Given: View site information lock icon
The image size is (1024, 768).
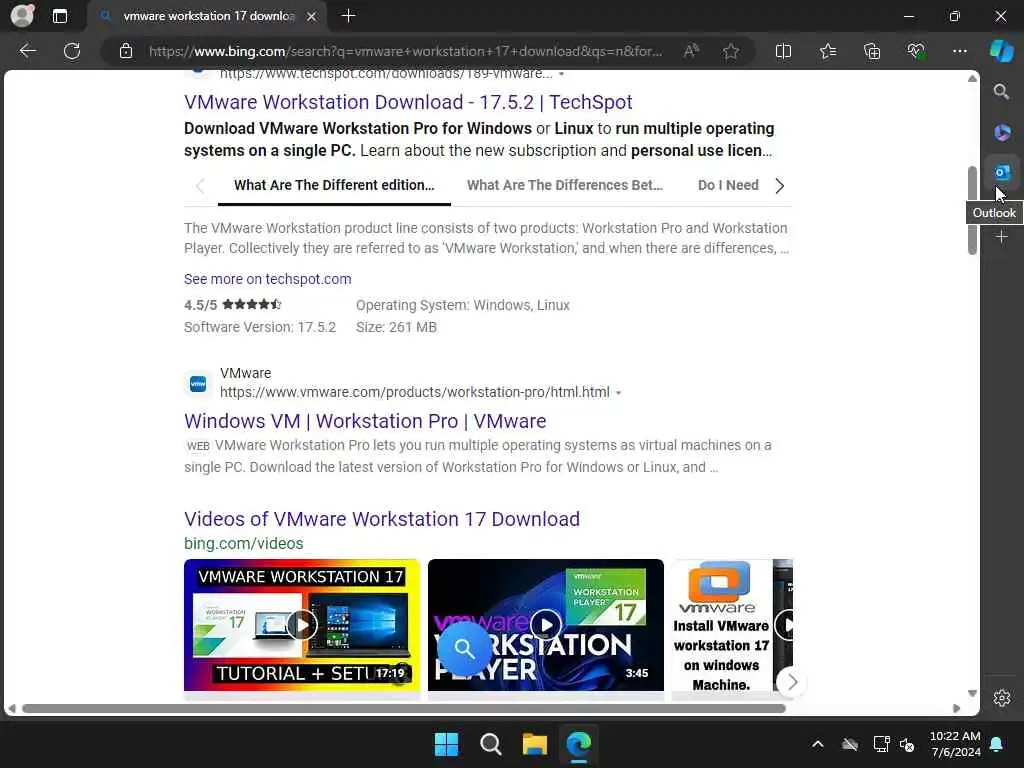Looking at the screenshot, I should (126, 51).
